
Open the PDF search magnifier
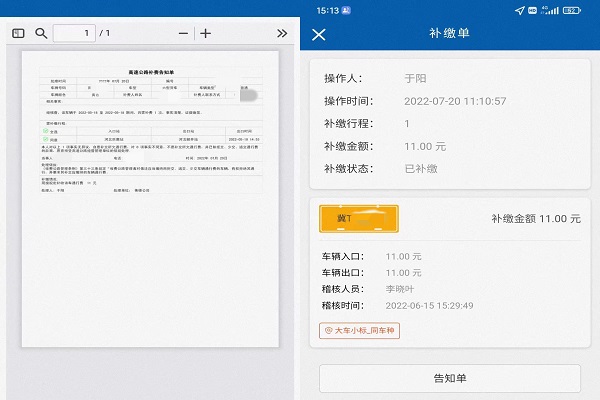pyautogui.click(x=41, y=33)
